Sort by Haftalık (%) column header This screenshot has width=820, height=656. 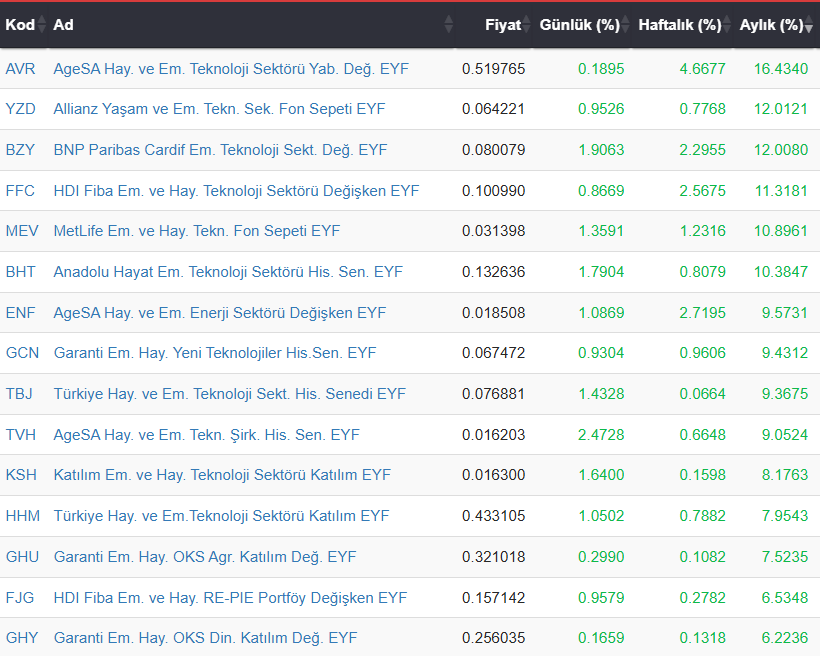point(682,25)
